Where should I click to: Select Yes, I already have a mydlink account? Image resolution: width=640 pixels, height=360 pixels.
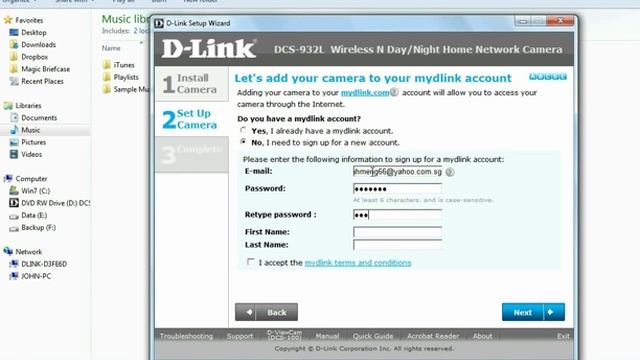[x=243, y=131]
